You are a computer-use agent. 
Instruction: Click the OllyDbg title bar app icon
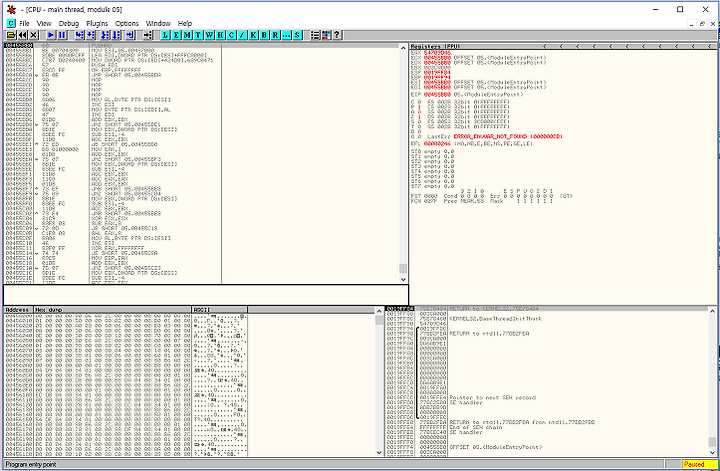pos(11,9)
